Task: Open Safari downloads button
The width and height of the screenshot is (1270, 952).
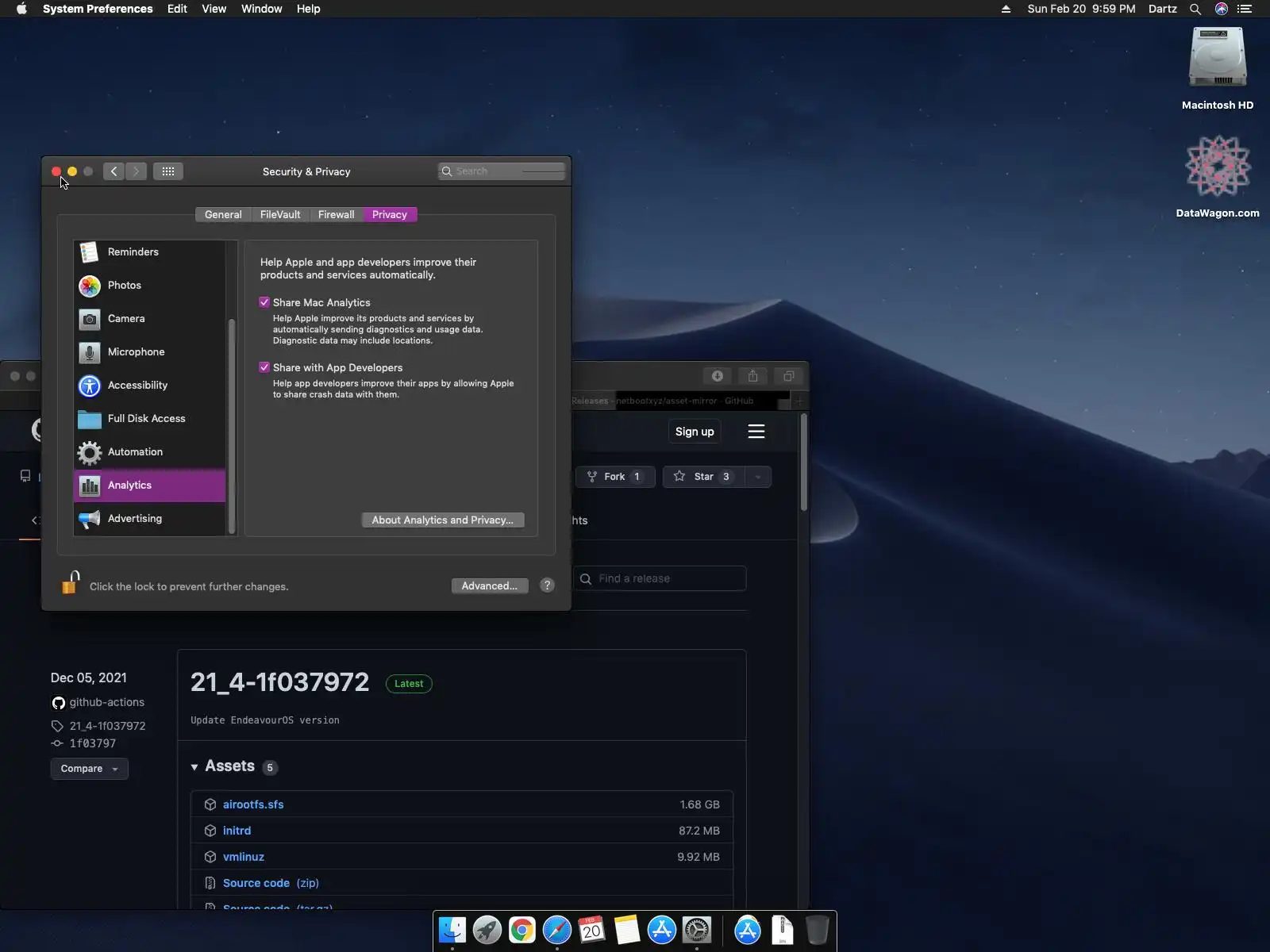Action: click(718, 376)
